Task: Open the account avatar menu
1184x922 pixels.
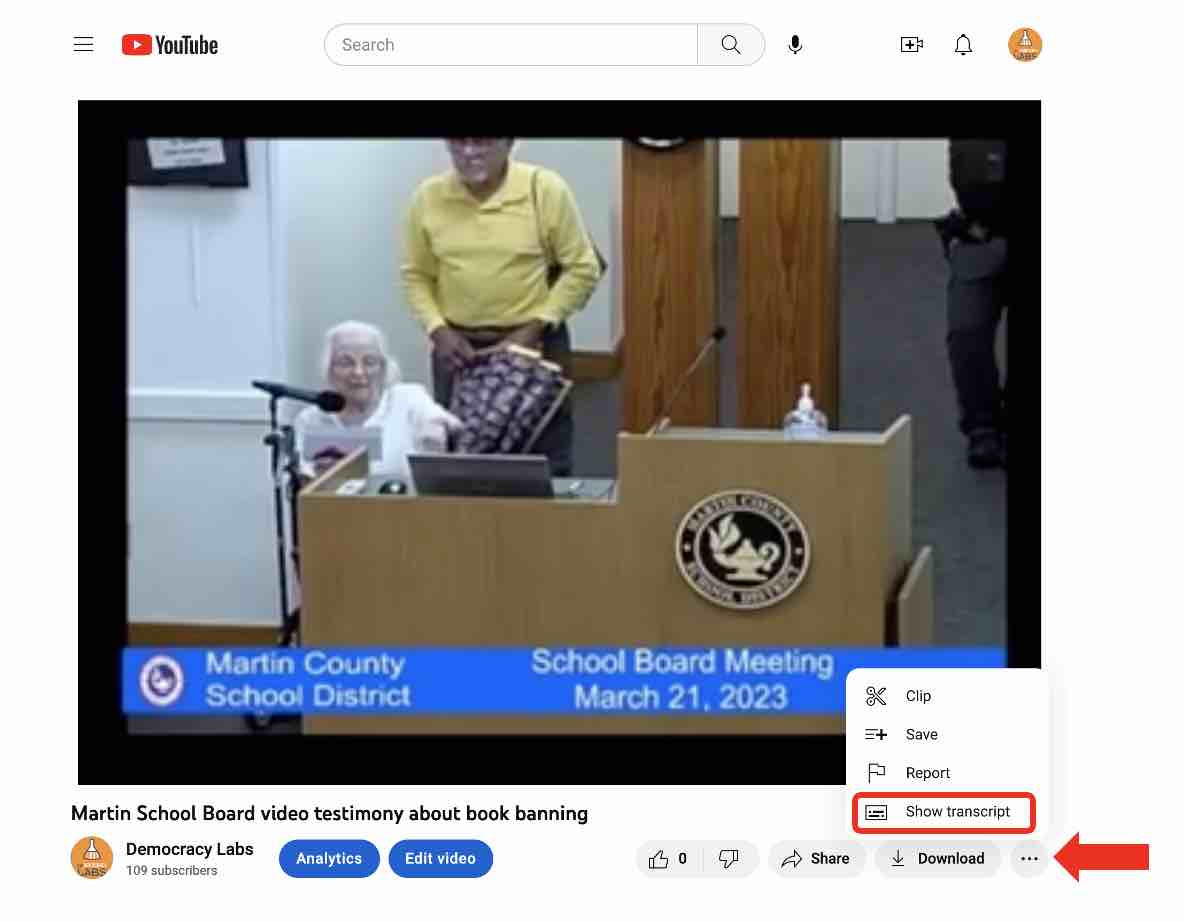Action: [1025, 45]
